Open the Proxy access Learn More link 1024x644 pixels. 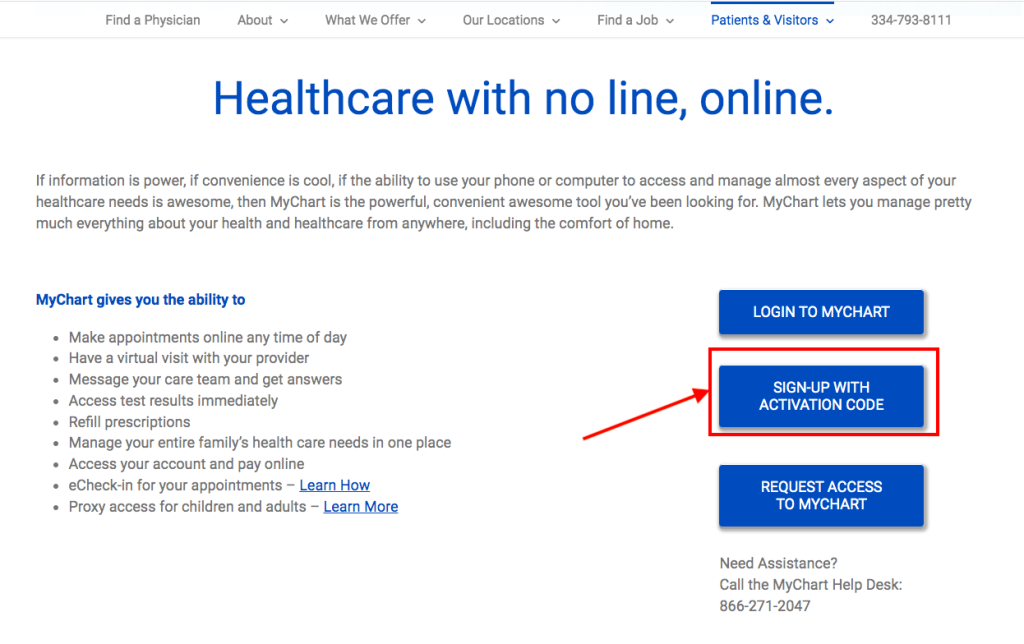pos(360,507)
